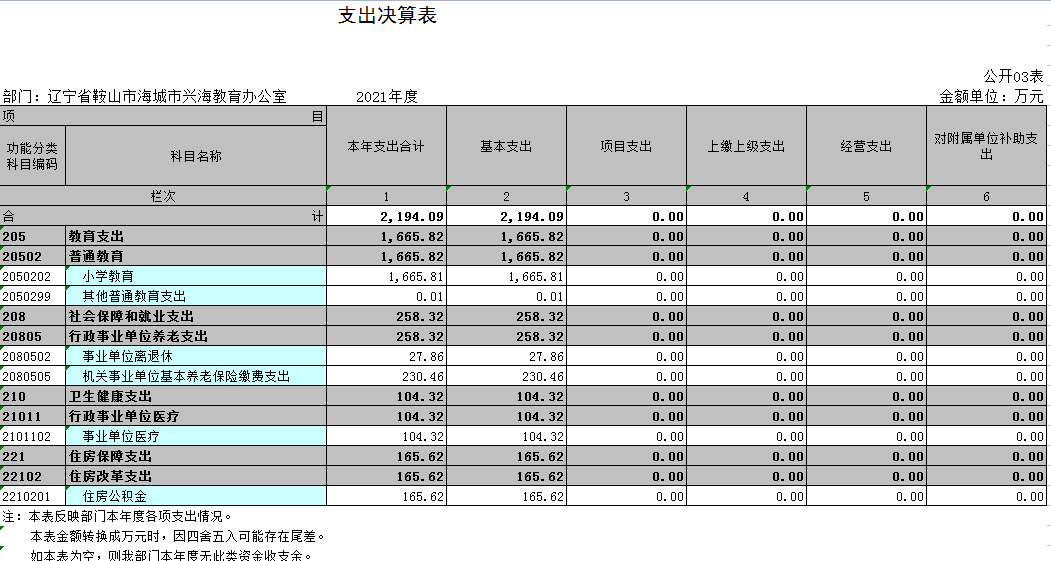The image size is (1051, 561).
Task: Select code cell 210
Action: 32,397
